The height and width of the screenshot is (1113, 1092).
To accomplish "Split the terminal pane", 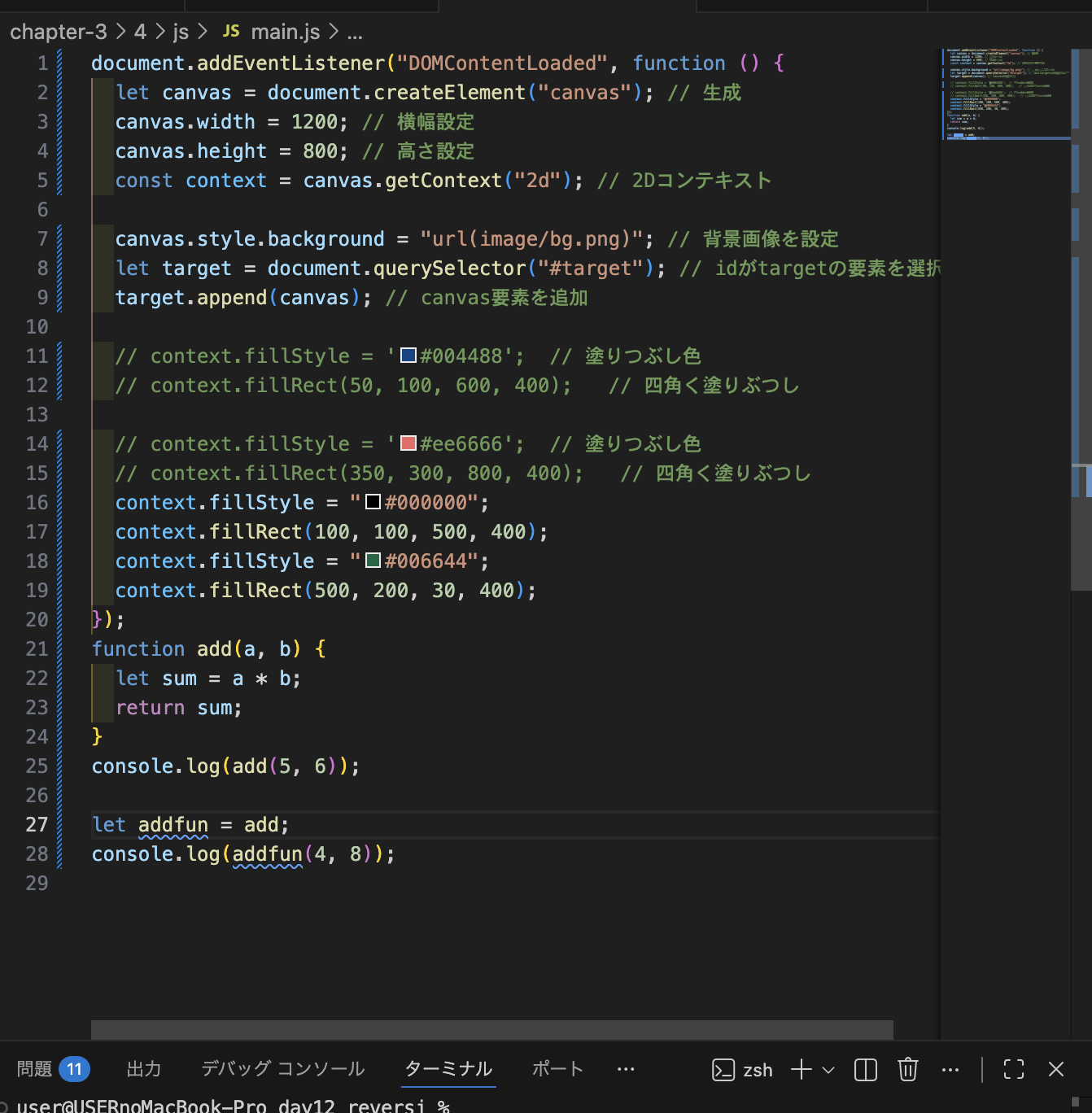I will [x=866, y=1070].
